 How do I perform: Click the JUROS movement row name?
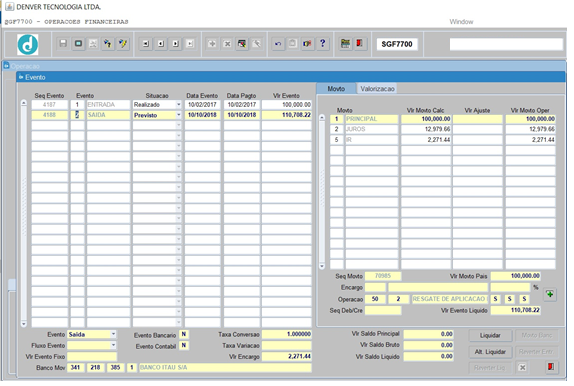point(372,129)
